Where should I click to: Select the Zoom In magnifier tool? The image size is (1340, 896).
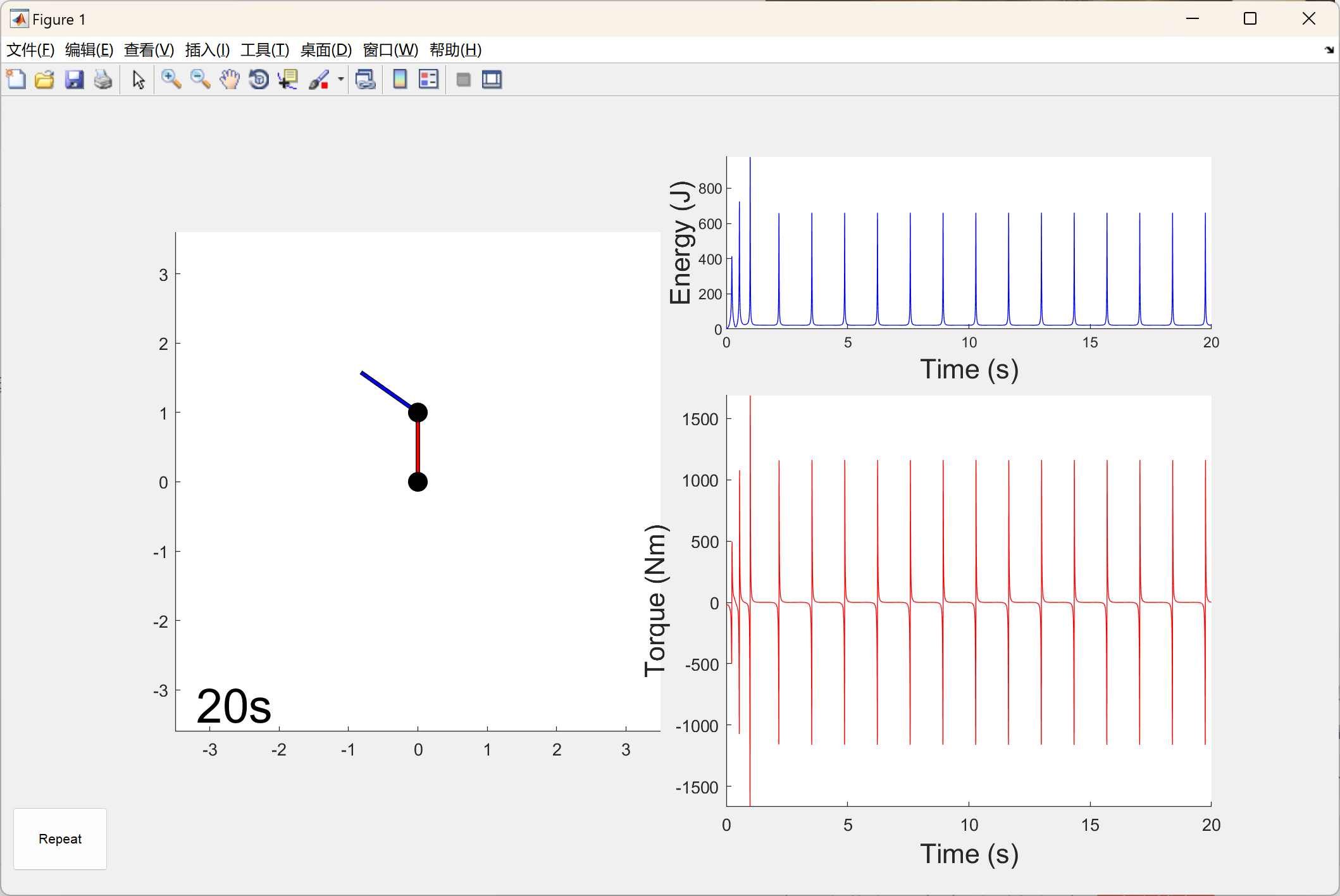(171, 80)
